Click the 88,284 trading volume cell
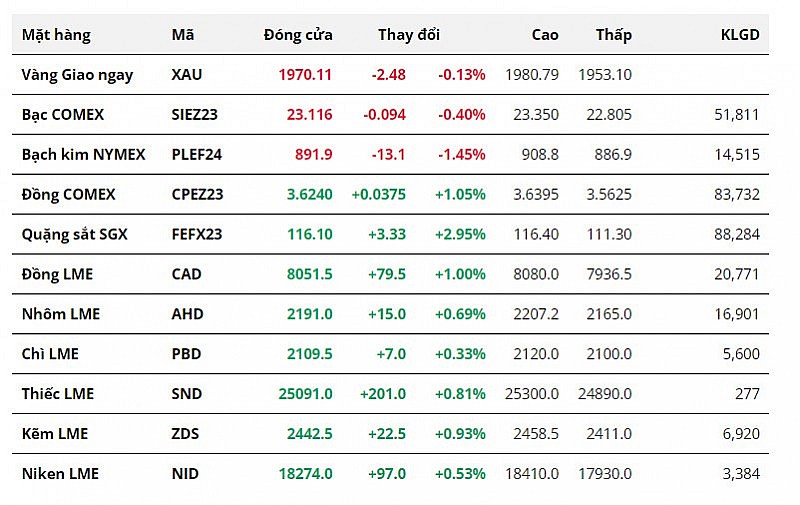 pos(739,235)
